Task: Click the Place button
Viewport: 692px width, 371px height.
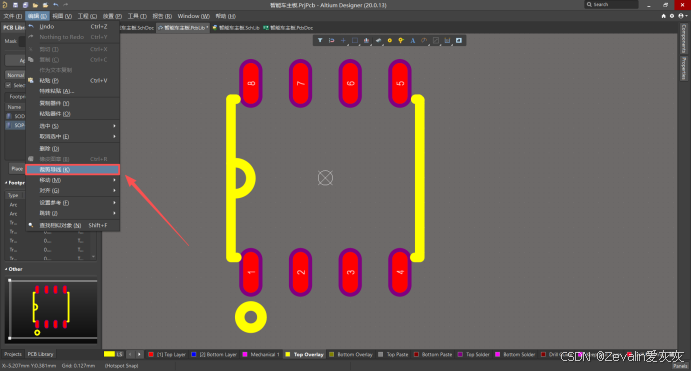Action: [x=17, y=169]
